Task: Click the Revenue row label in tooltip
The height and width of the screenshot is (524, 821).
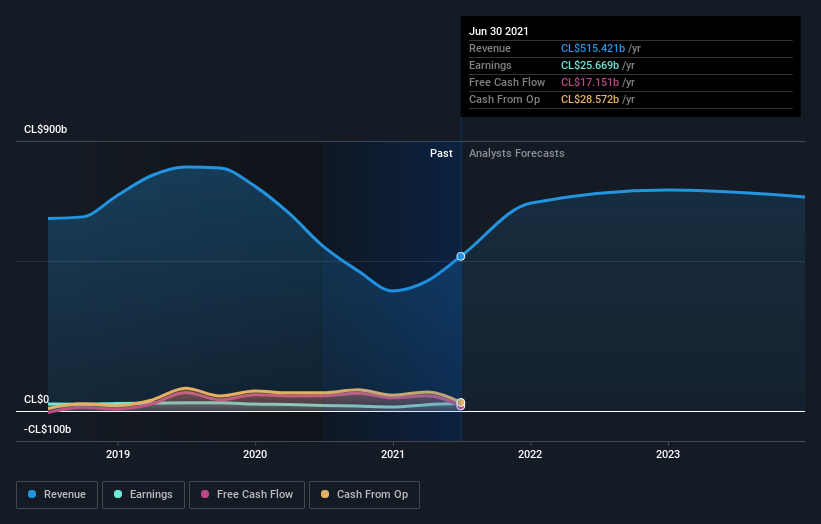Action: click(x=490, y=48)
